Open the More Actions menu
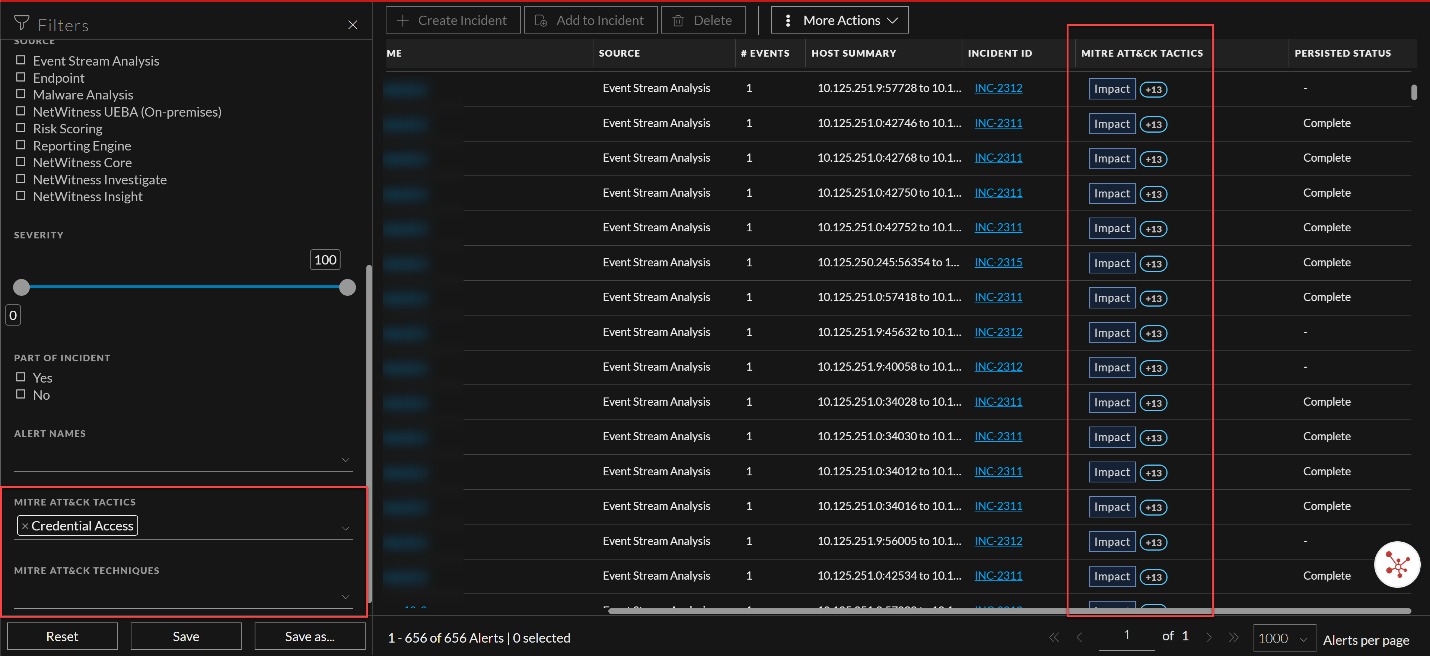 [x=839, y=19]
